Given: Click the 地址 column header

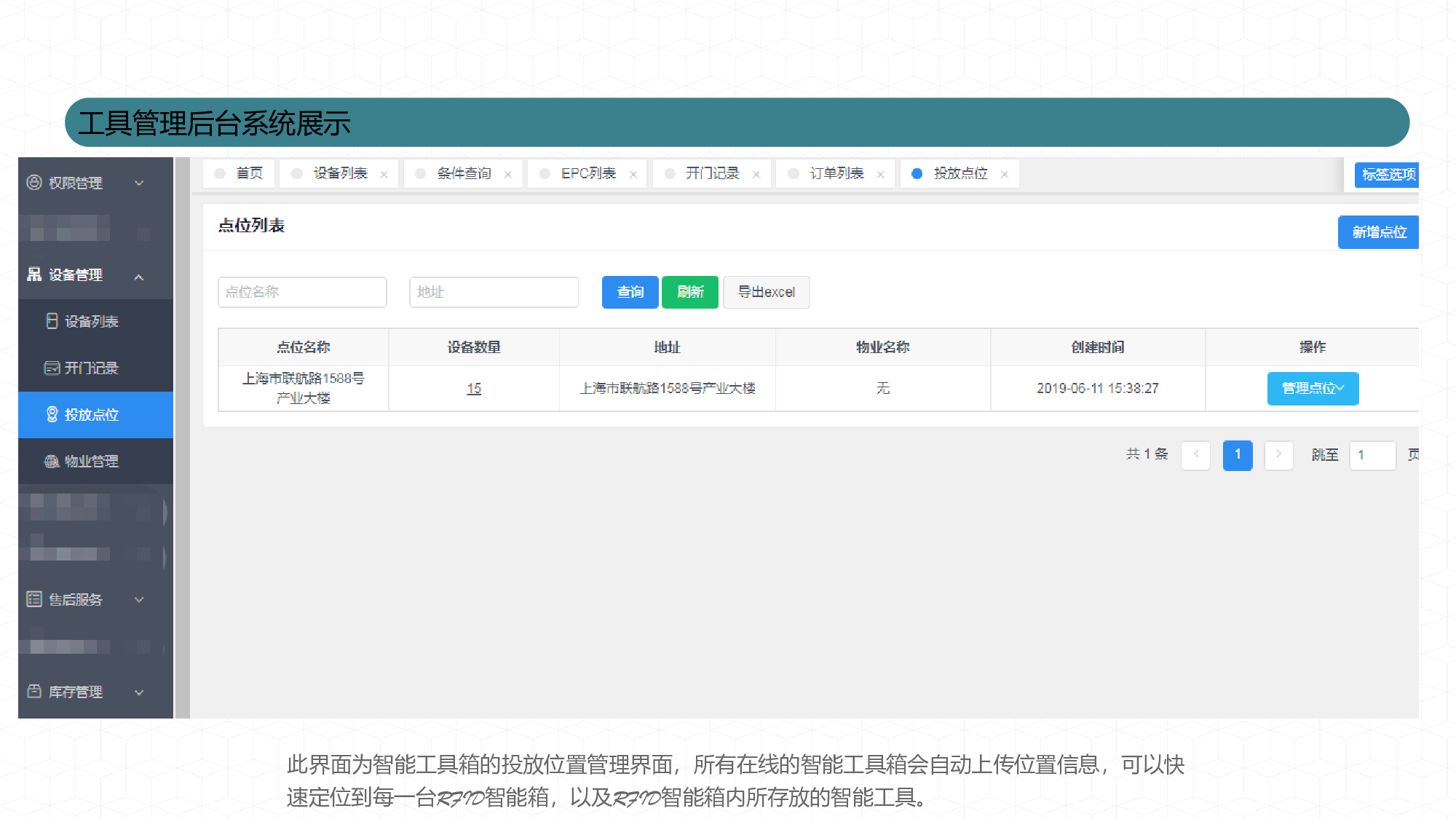Looking at the screenshot, I should (x=667, y=347).
